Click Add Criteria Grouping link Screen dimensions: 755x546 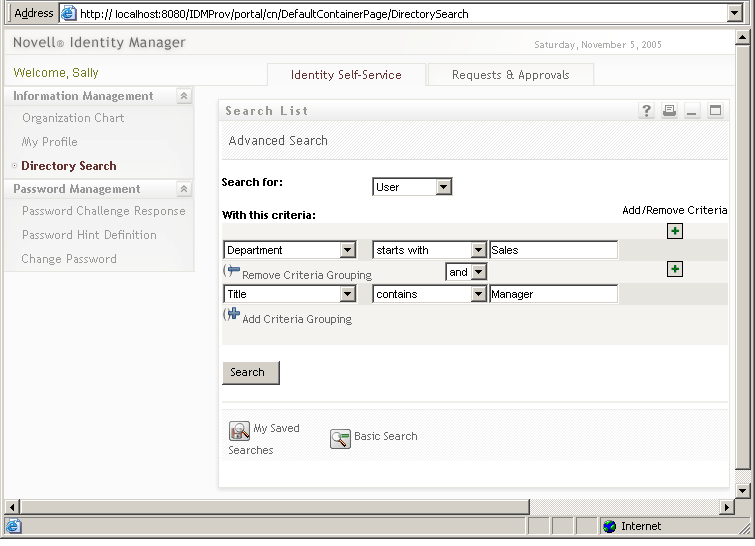(297, 319)
